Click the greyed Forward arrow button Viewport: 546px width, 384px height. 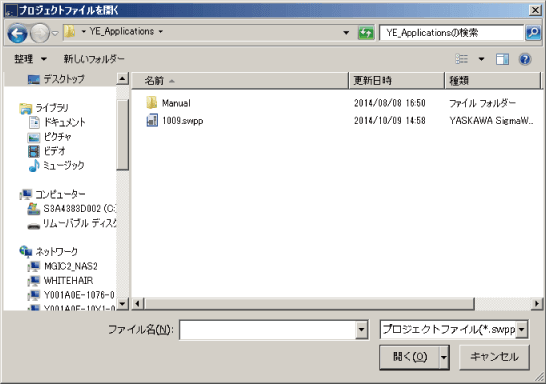(40, 33)
